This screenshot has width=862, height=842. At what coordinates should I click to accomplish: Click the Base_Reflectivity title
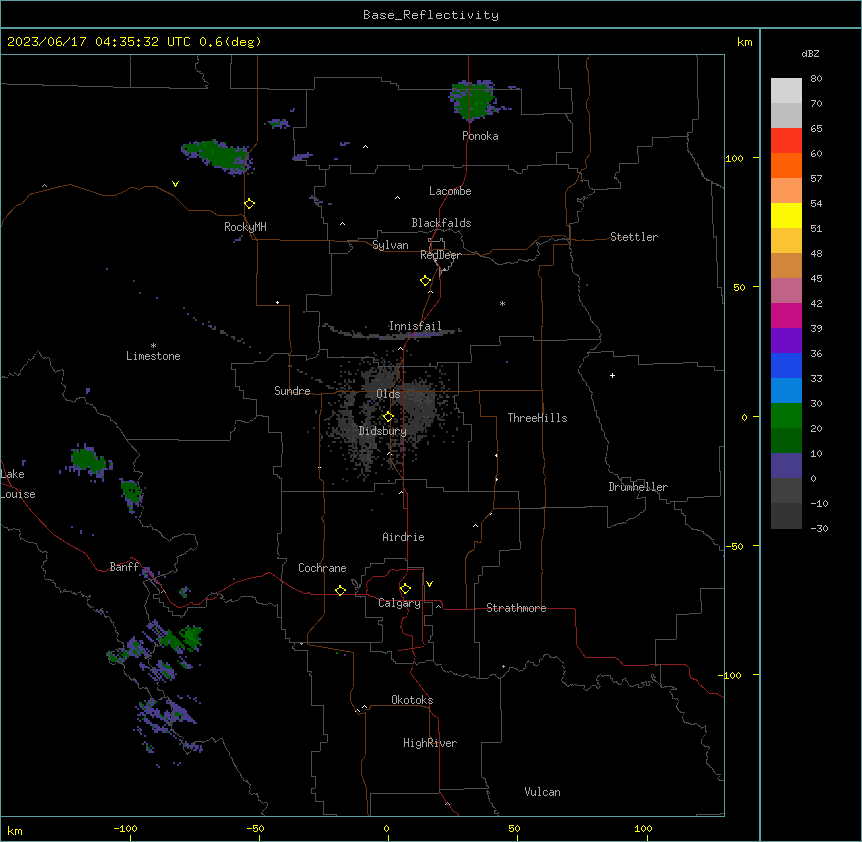click(431, 15)
